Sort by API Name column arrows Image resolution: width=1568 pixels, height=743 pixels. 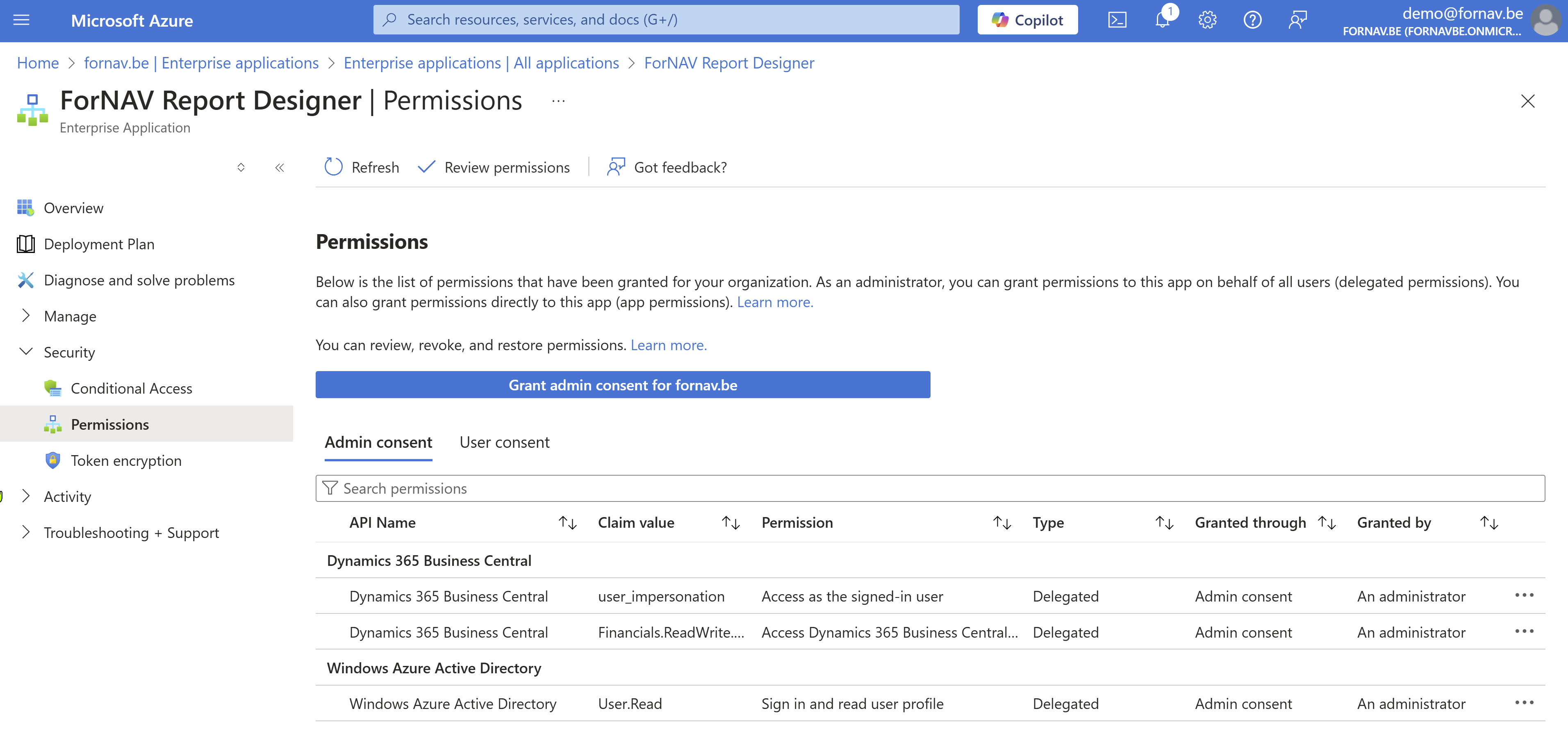pyautogui.click(x=568, y=522)
